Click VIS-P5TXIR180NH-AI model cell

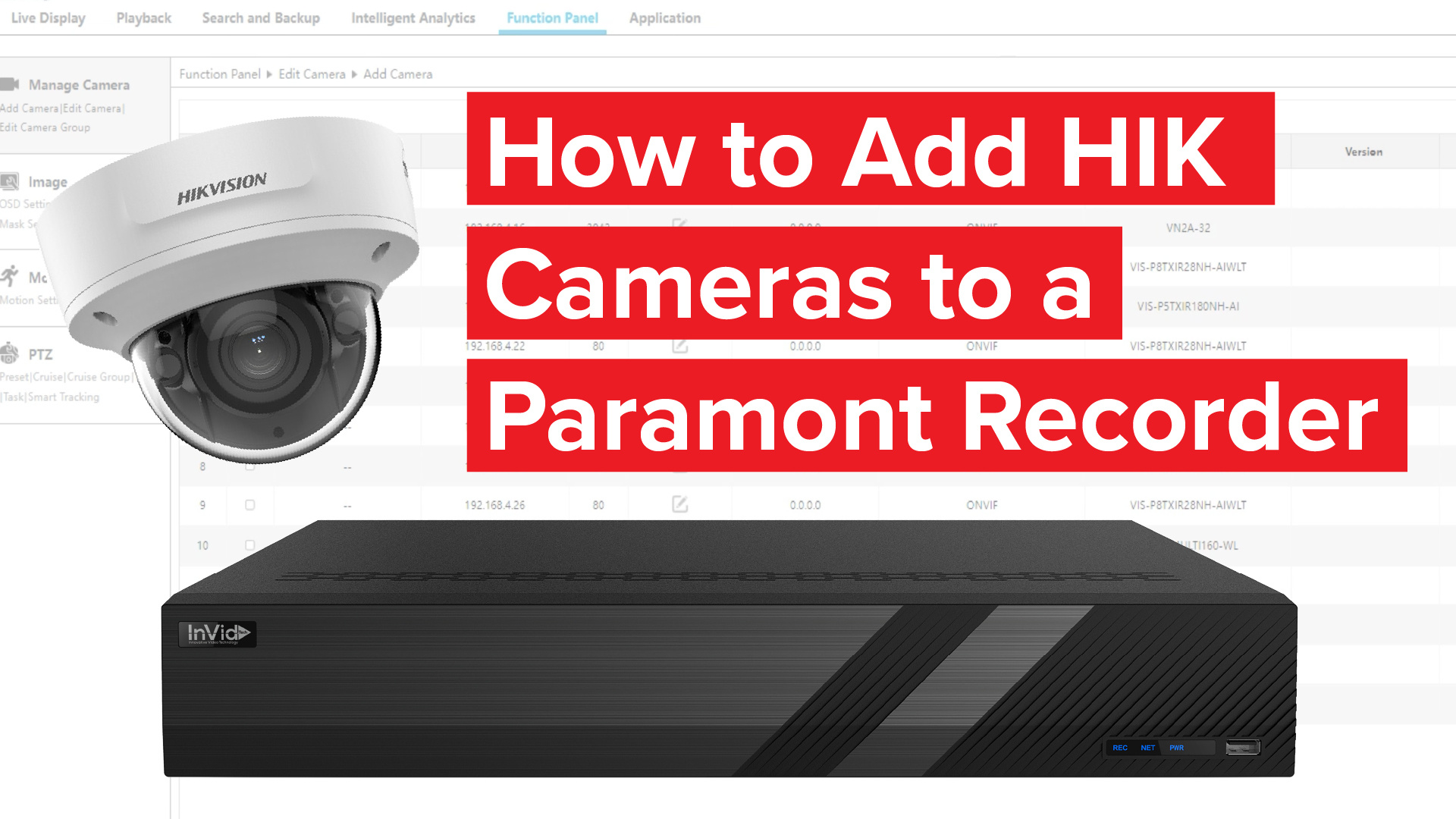click(1188, 306)
